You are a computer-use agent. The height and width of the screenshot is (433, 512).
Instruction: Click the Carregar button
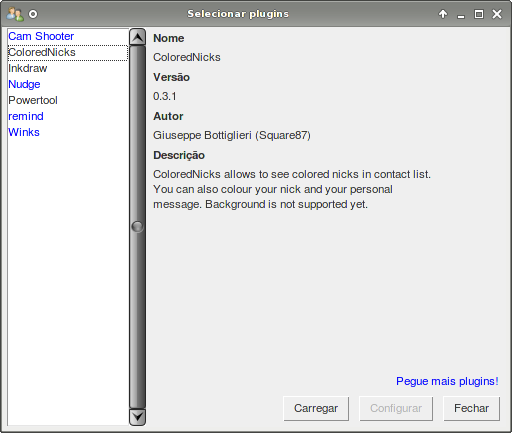tap(316, 408)
